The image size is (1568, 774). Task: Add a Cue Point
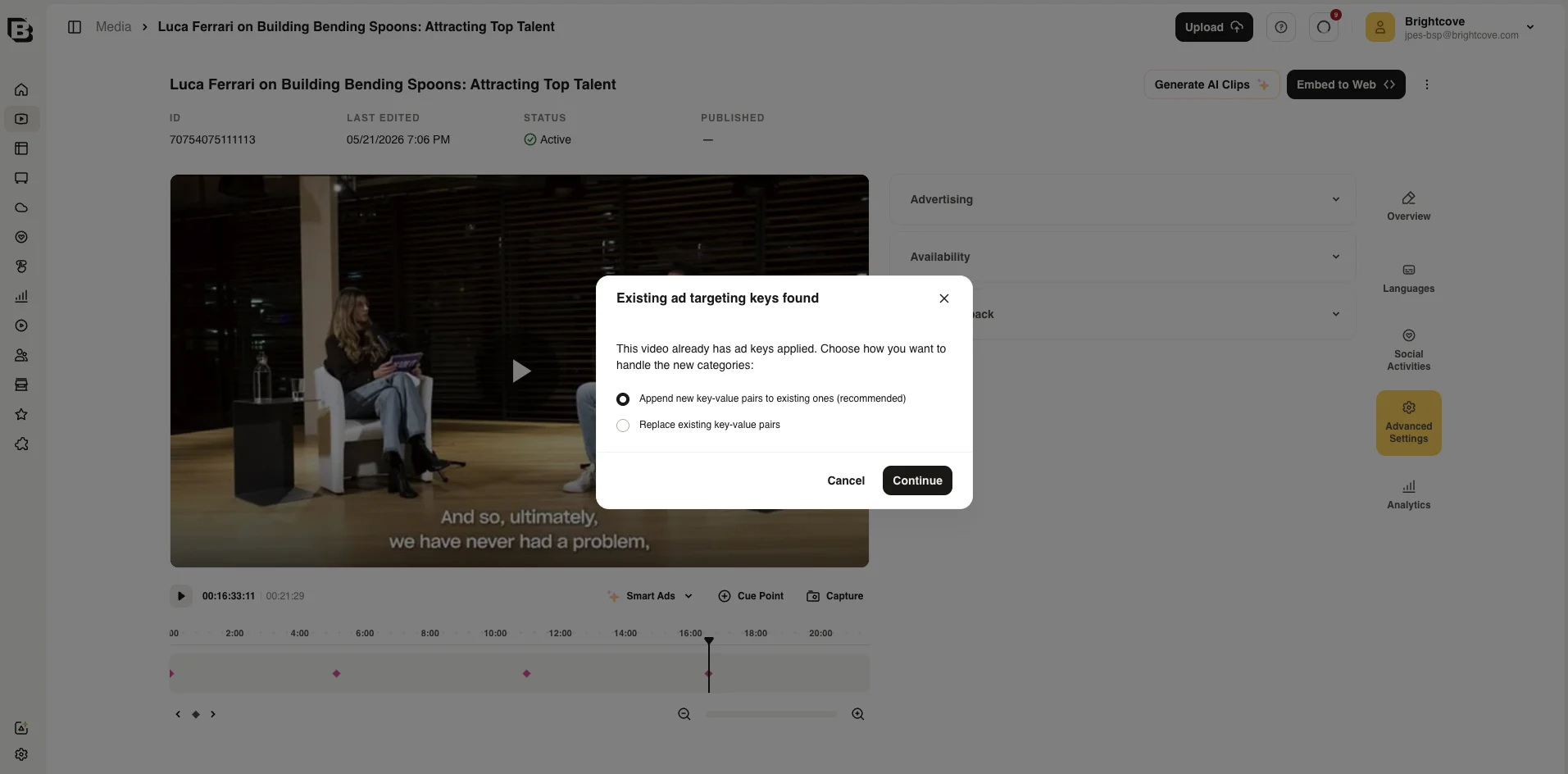[750, 596]
